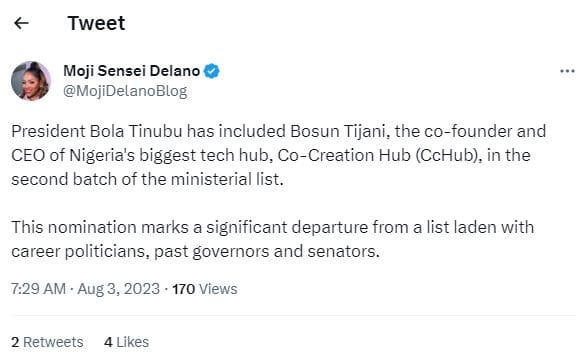Select the Aug 3, 2023 date
Image resolution: width=586 pixels, height=361 pixels.
118,289
